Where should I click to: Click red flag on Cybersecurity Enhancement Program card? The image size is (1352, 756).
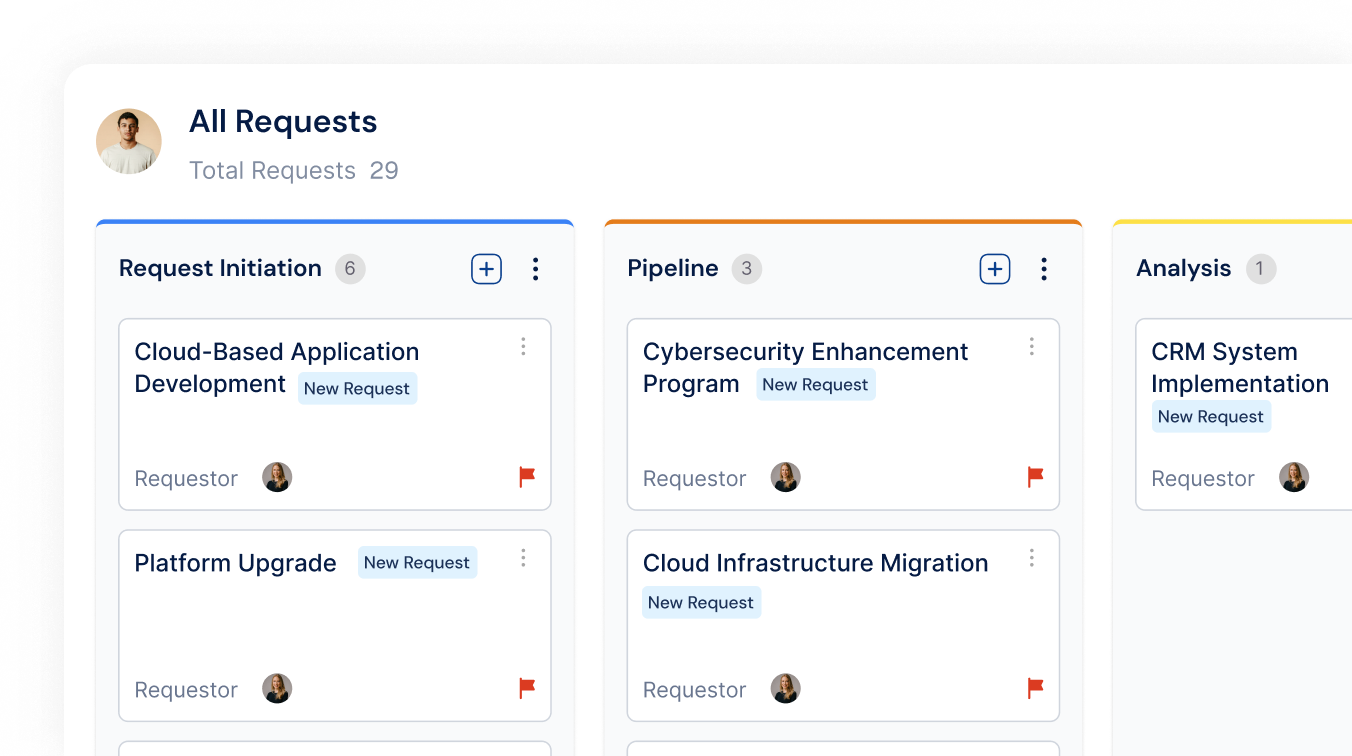point(1036,477)
